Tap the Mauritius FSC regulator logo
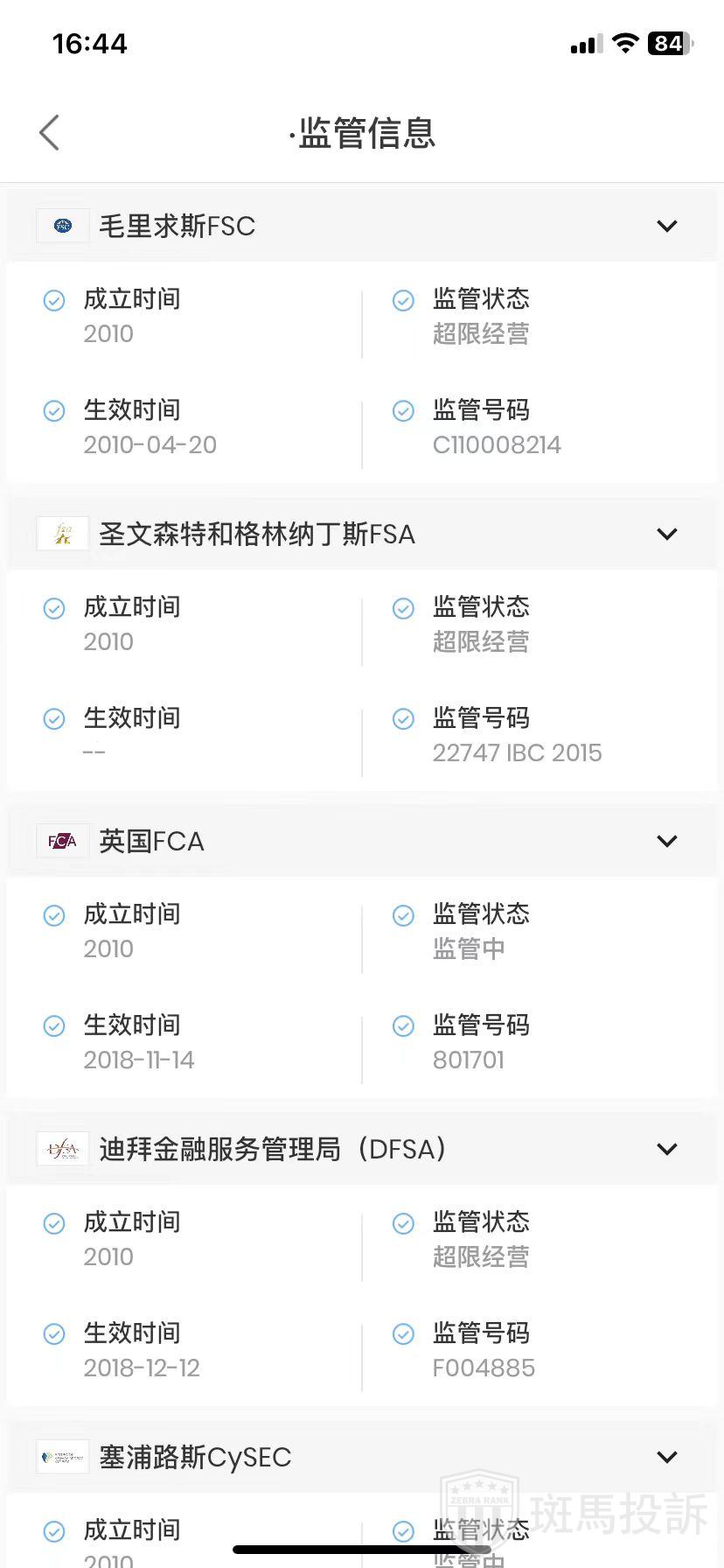This screenshot has height=1568, width=724. click(x=63, y=226)
